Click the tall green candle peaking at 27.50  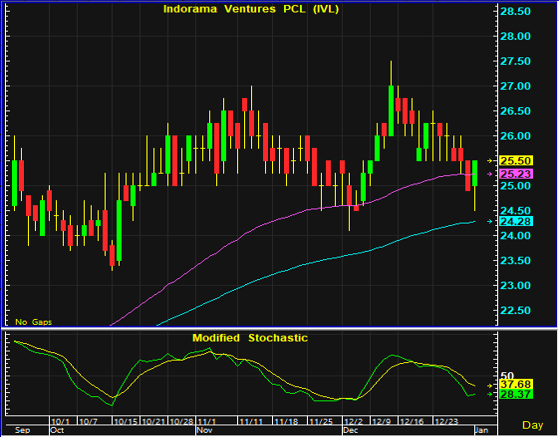pyautogui.click(x=391, y=110)
